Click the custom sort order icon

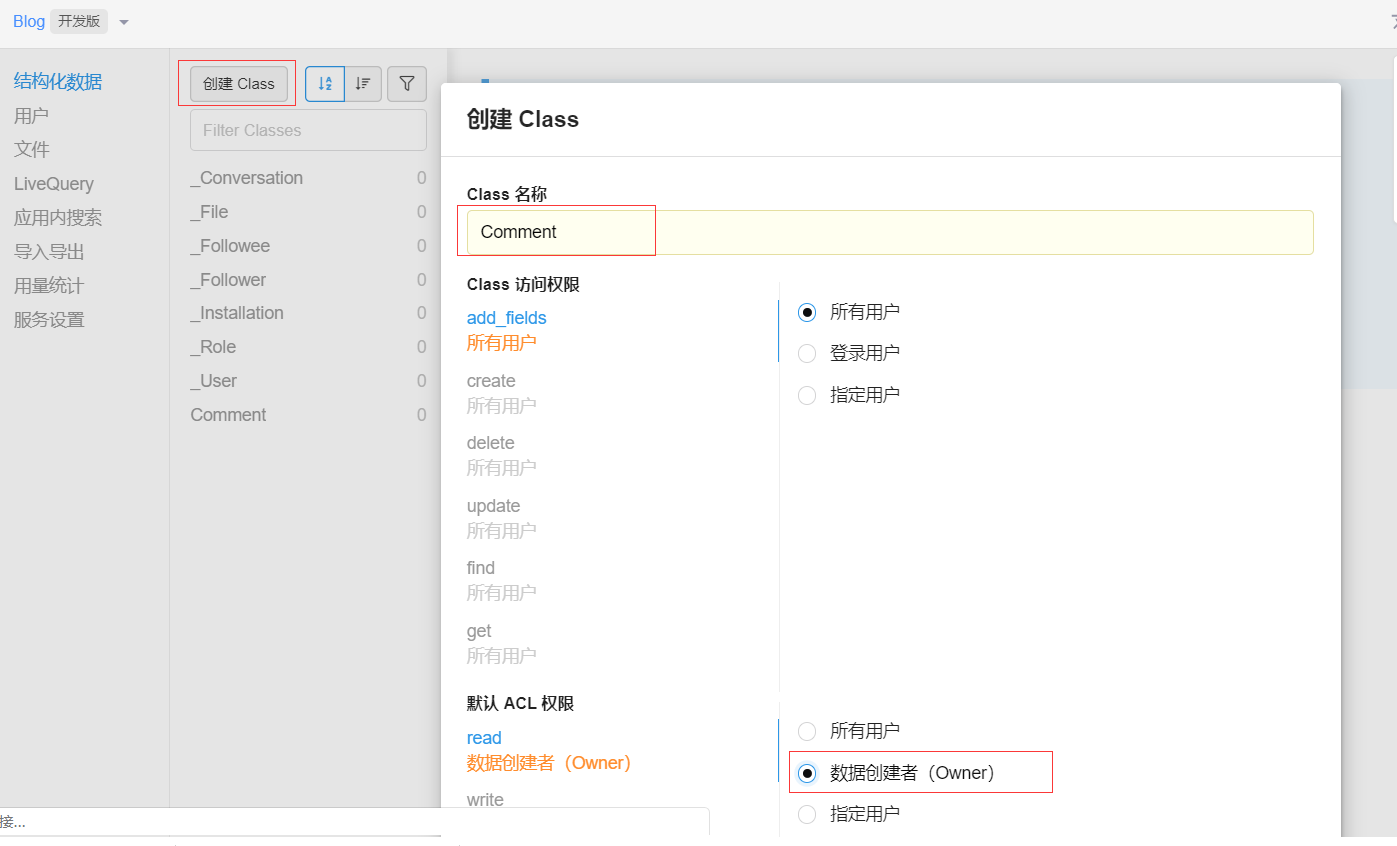point(363,84)
